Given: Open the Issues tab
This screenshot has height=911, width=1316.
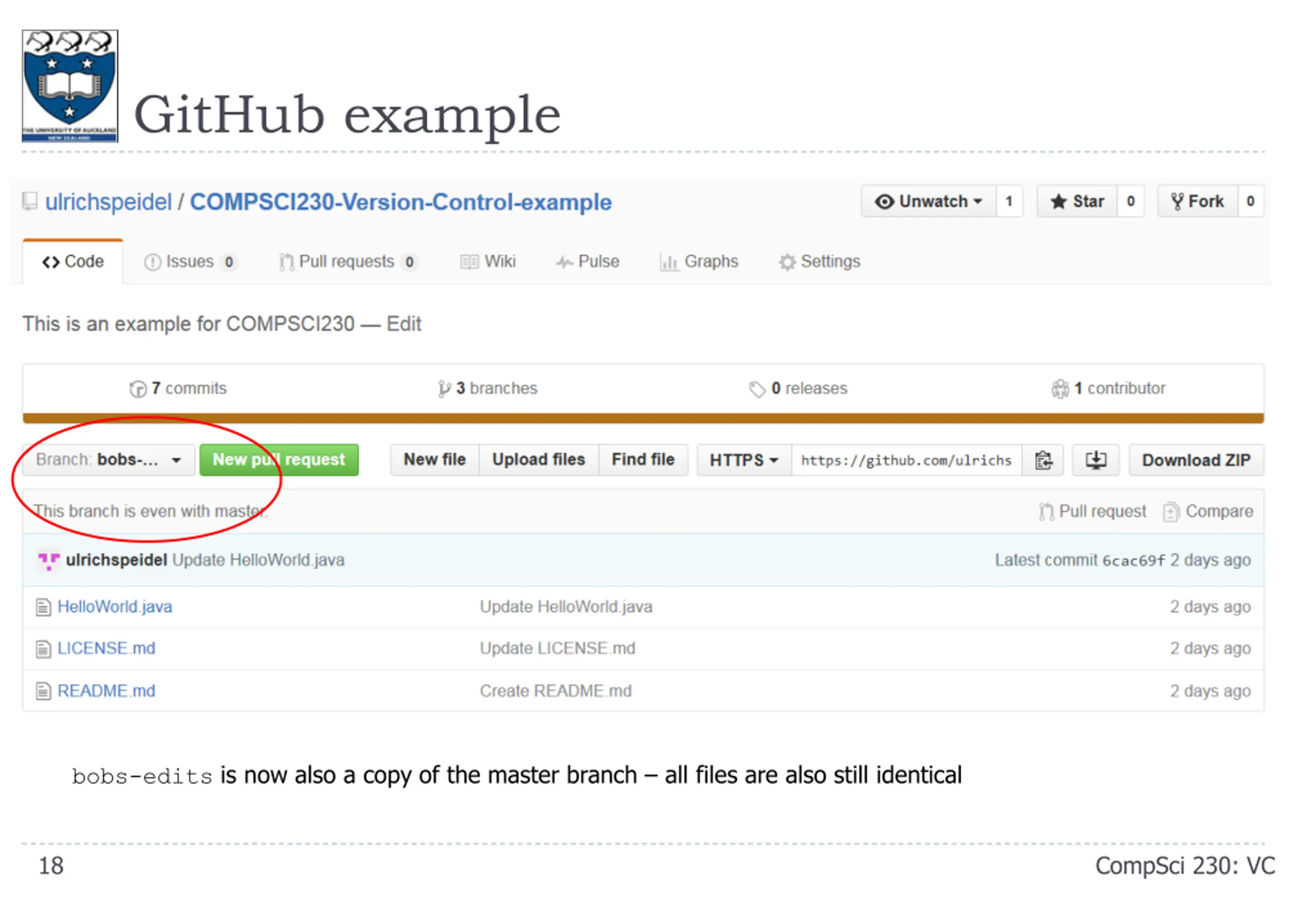Looking at the screenshot, I should 190,262.
